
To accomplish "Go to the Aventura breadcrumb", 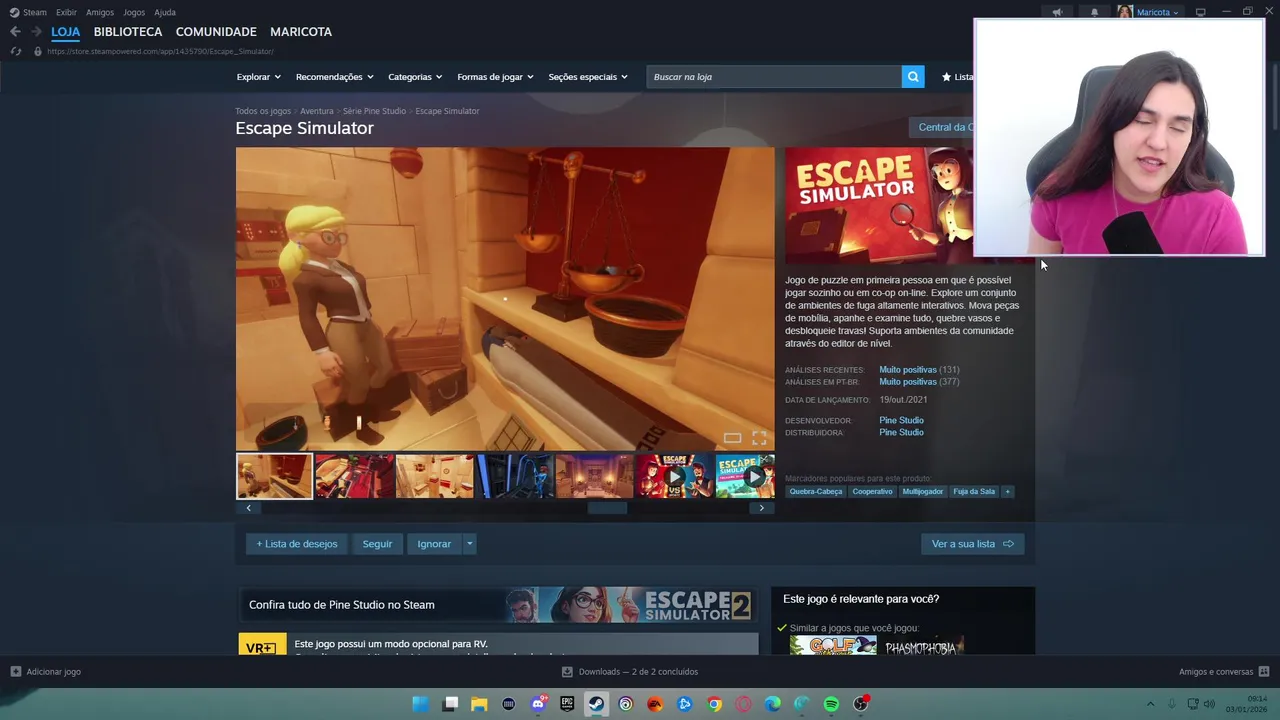I will (317, 111).
